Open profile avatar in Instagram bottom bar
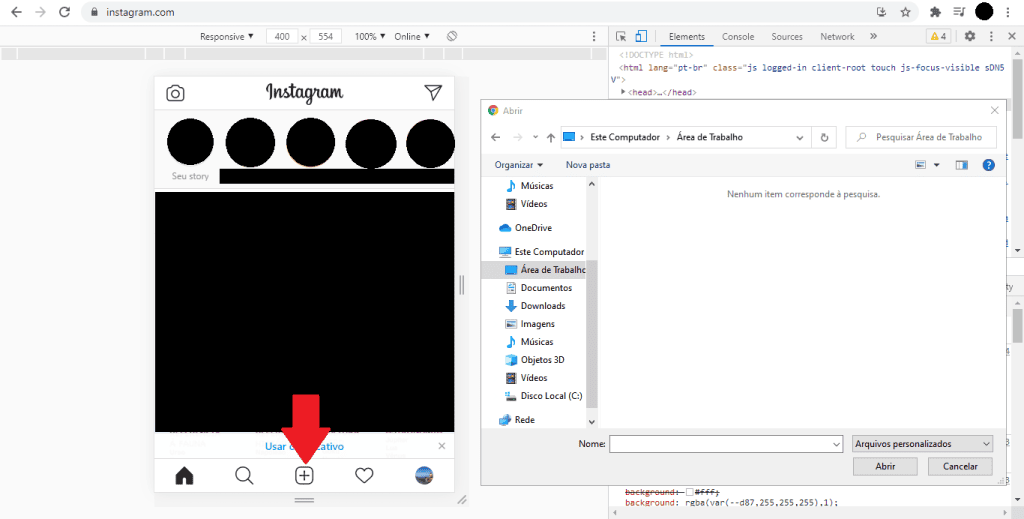Image resolution: width=1024 pixels, height=519 pixels. point(424,475)
